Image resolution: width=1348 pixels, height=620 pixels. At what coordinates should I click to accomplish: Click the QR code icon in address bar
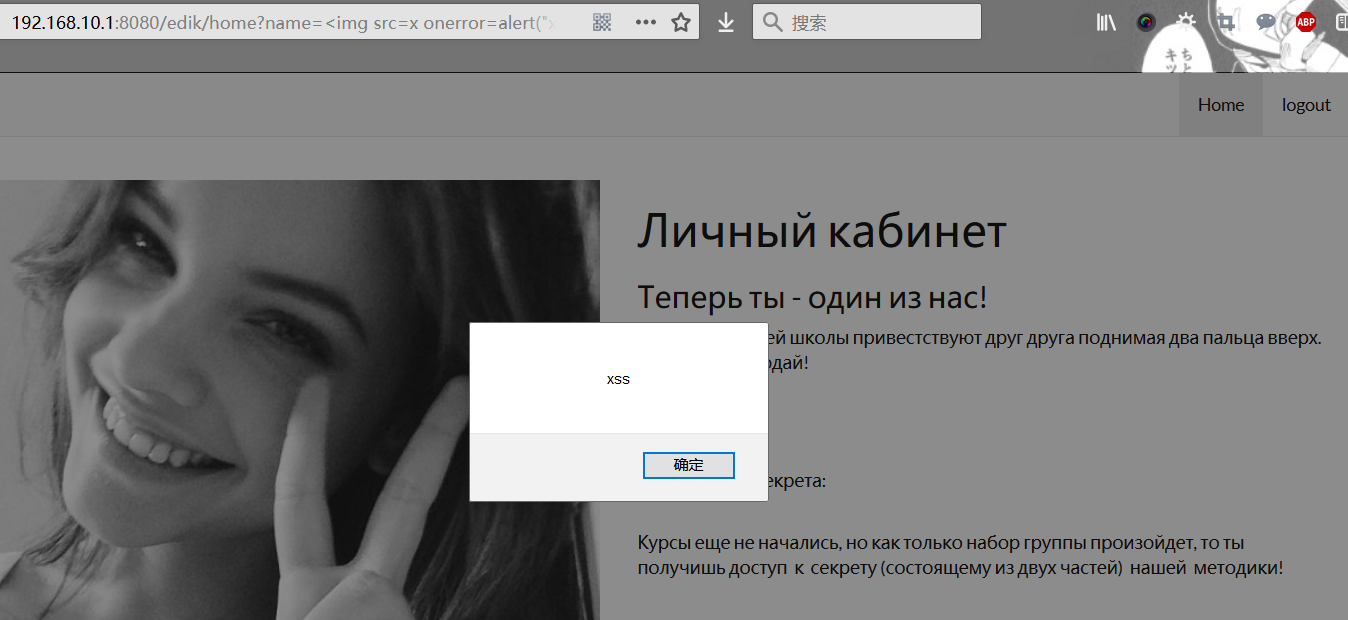pos(602,22)
